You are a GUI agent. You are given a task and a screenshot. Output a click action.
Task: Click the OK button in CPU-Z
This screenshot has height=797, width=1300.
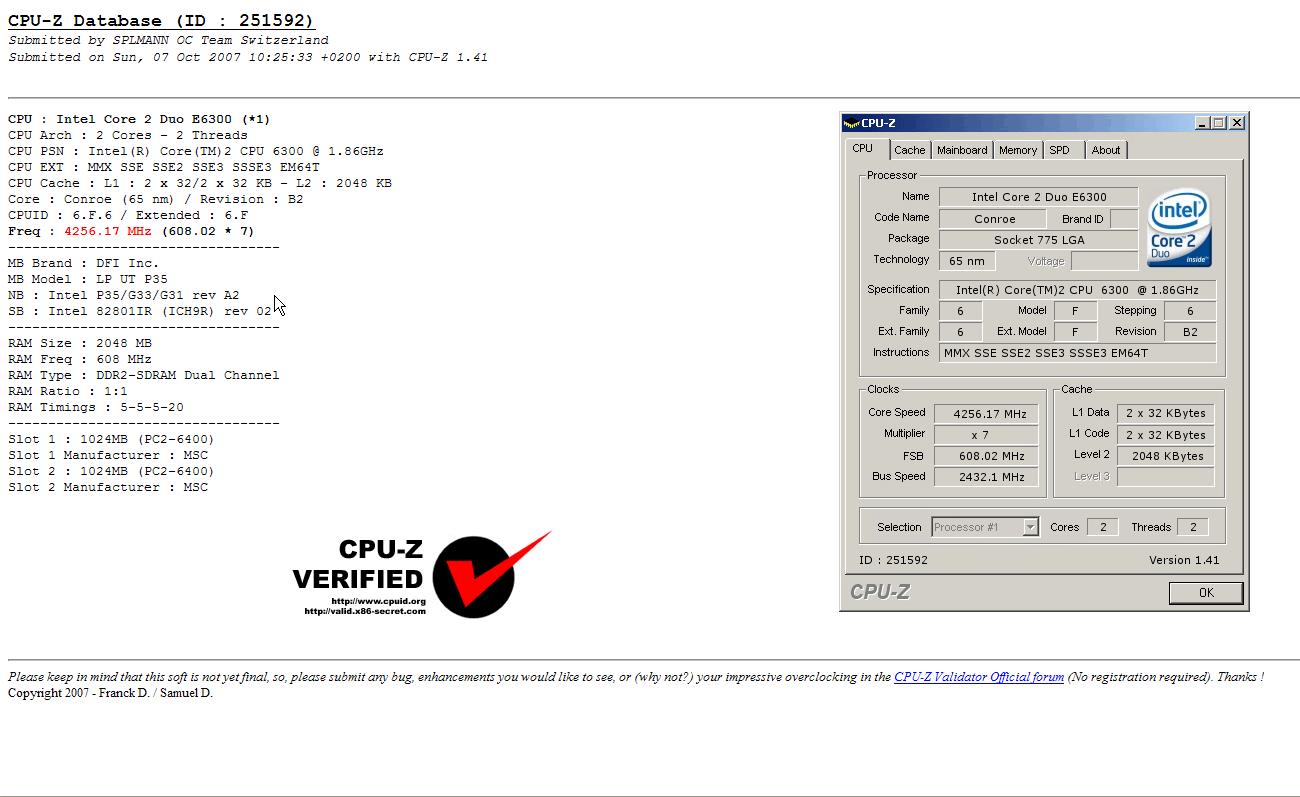click(x=1206, y=593)
